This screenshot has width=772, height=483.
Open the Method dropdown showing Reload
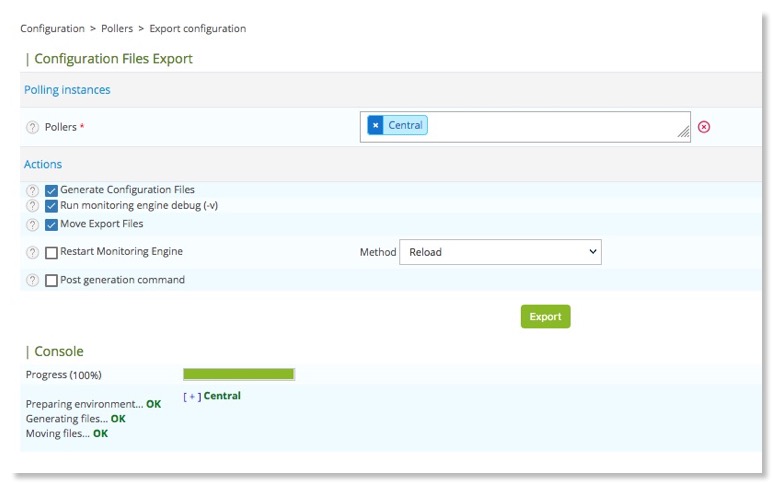click(x=499, y=252)
